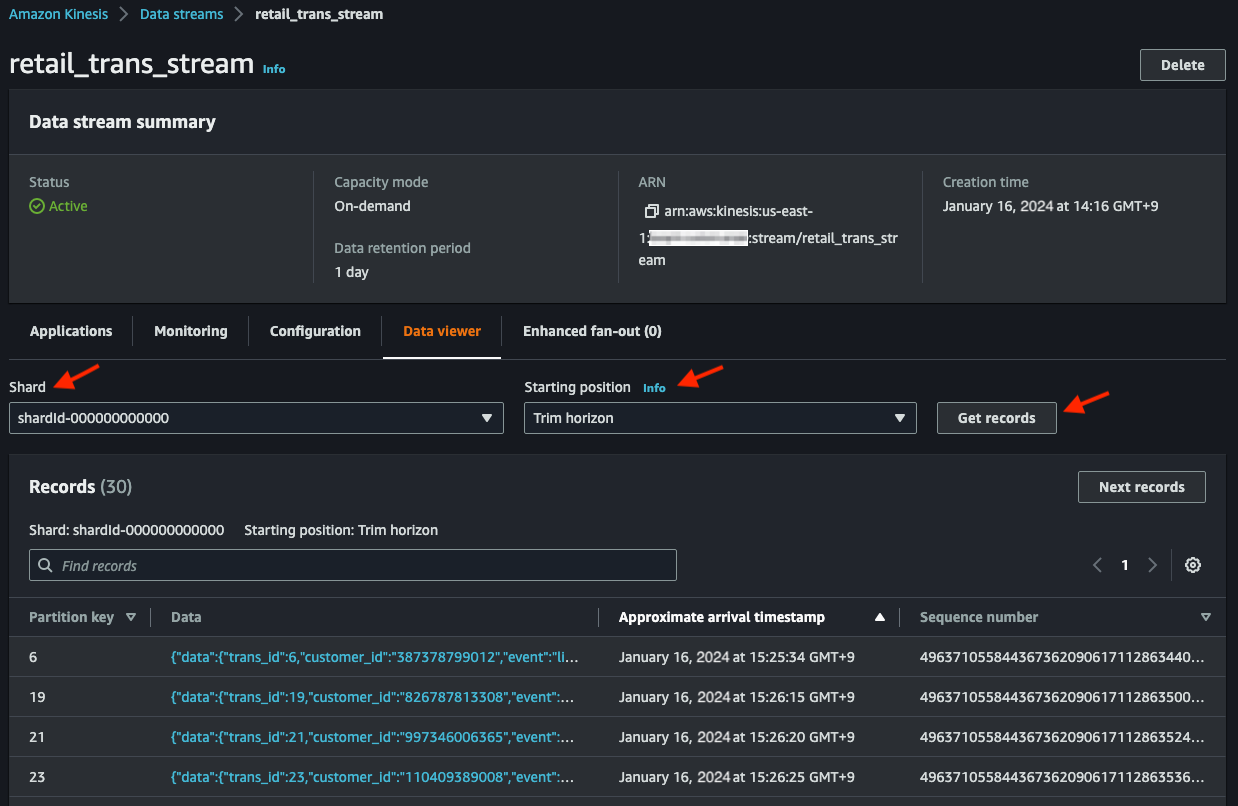Open the Enhanced fan-out tab
The image size is (1238, 806).
point(592,331)
